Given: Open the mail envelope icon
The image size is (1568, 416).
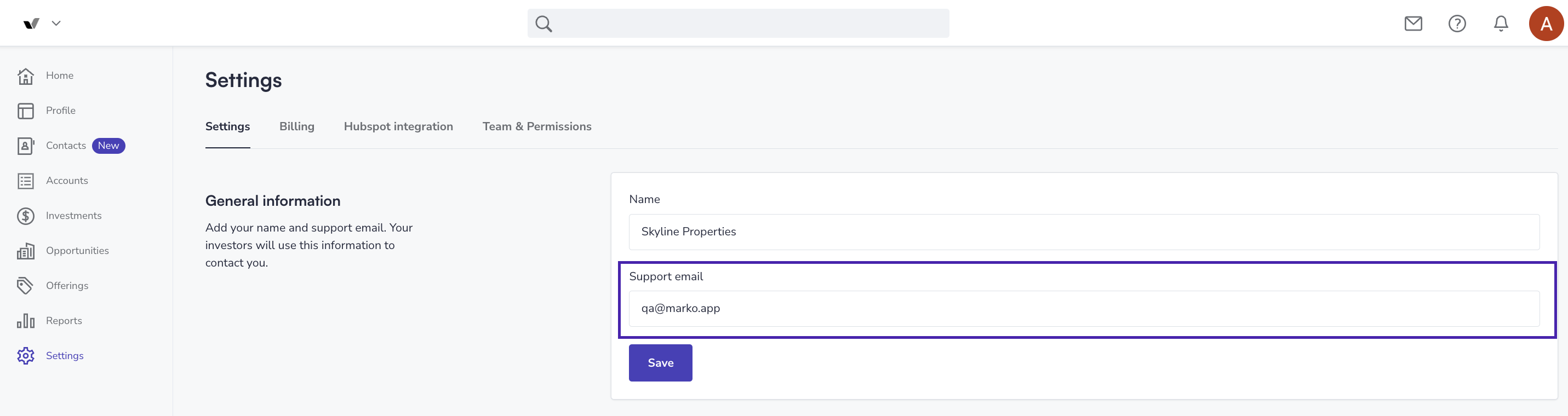Looking at the screenshot, I should [1413, 24].
